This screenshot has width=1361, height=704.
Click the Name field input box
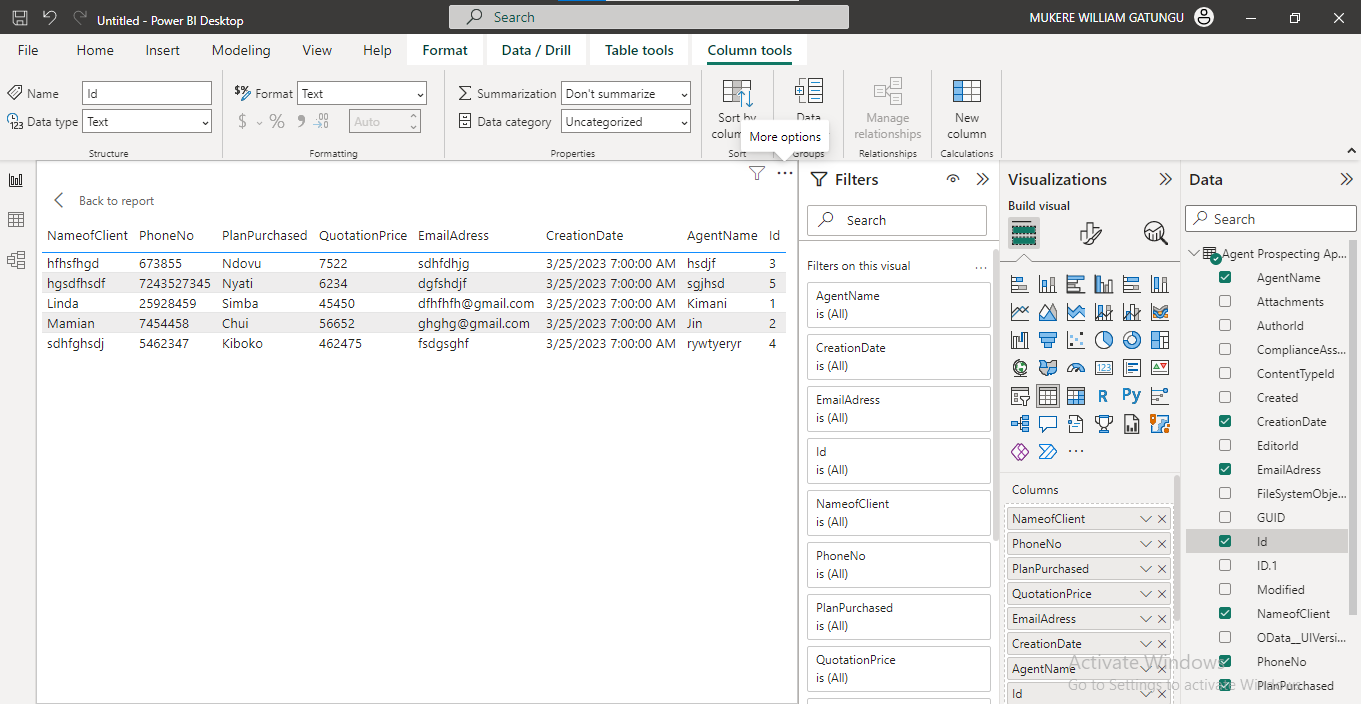coord(147,94)
